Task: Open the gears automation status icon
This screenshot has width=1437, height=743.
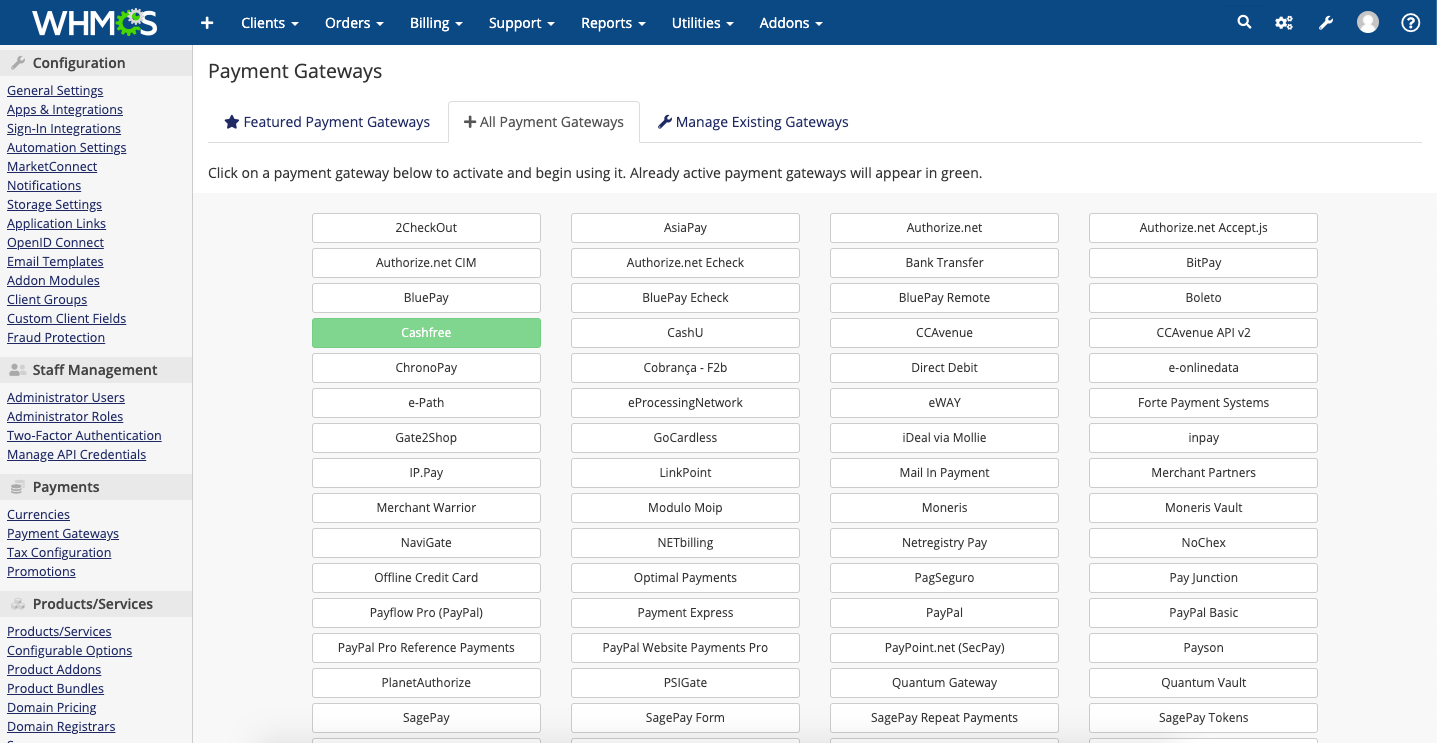Action: [x=1284, y=22]
